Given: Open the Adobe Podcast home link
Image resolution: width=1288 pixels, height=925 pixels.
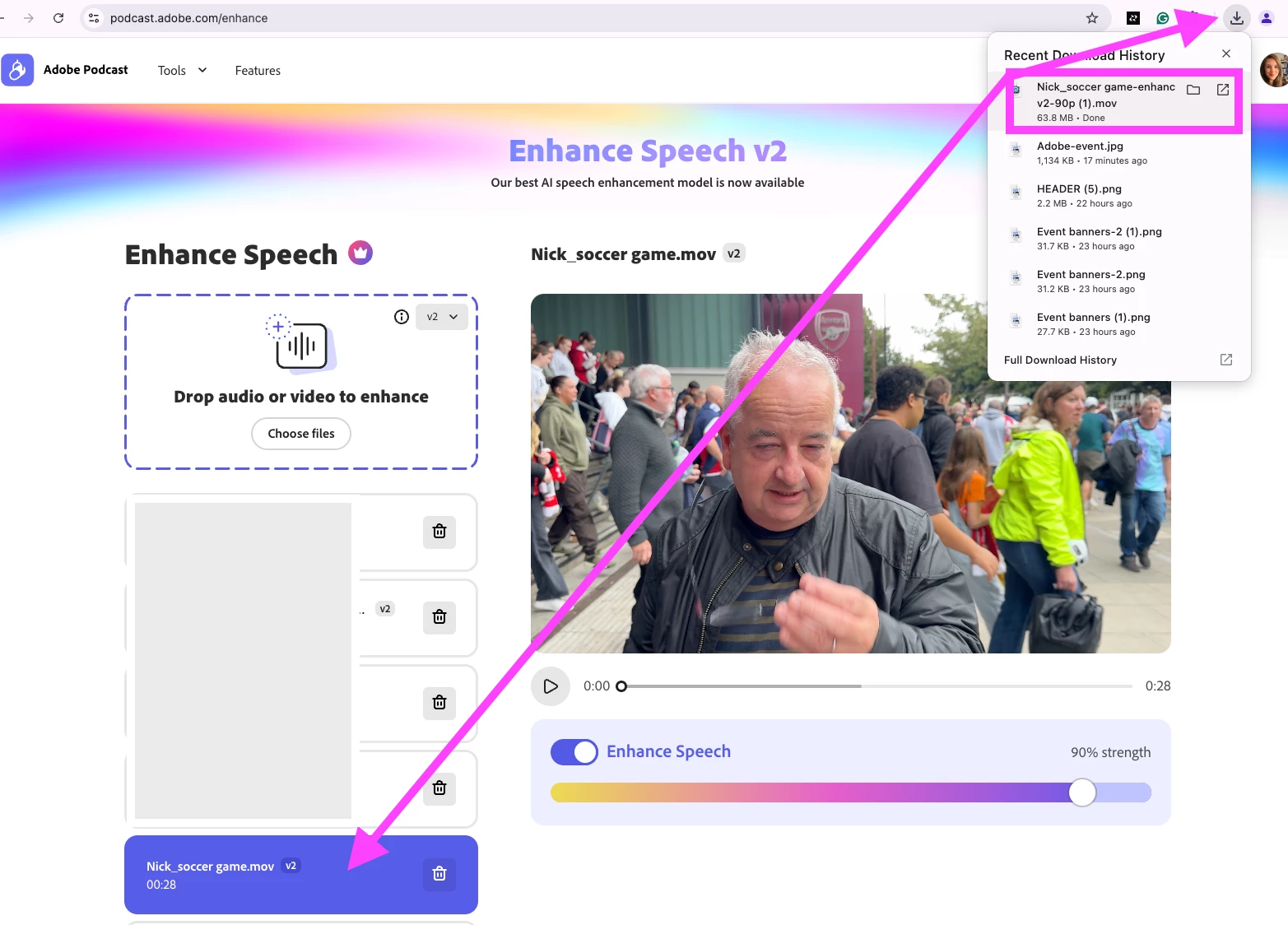Looking at the screenshot, I should pos(86,70).
